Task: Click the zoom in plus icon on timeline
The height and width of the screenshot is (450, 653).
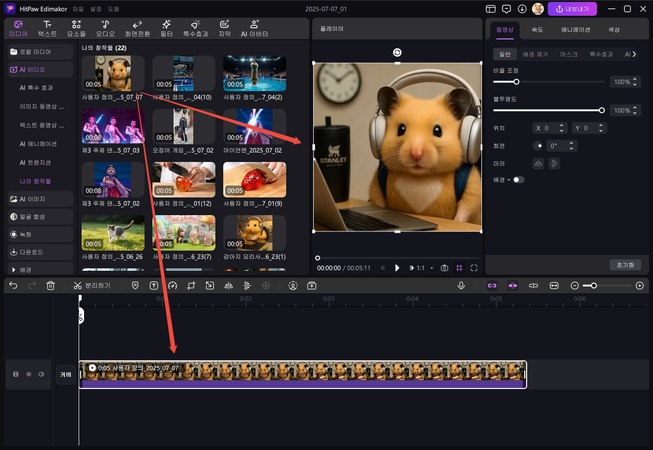Action: (x=640, y=286)
